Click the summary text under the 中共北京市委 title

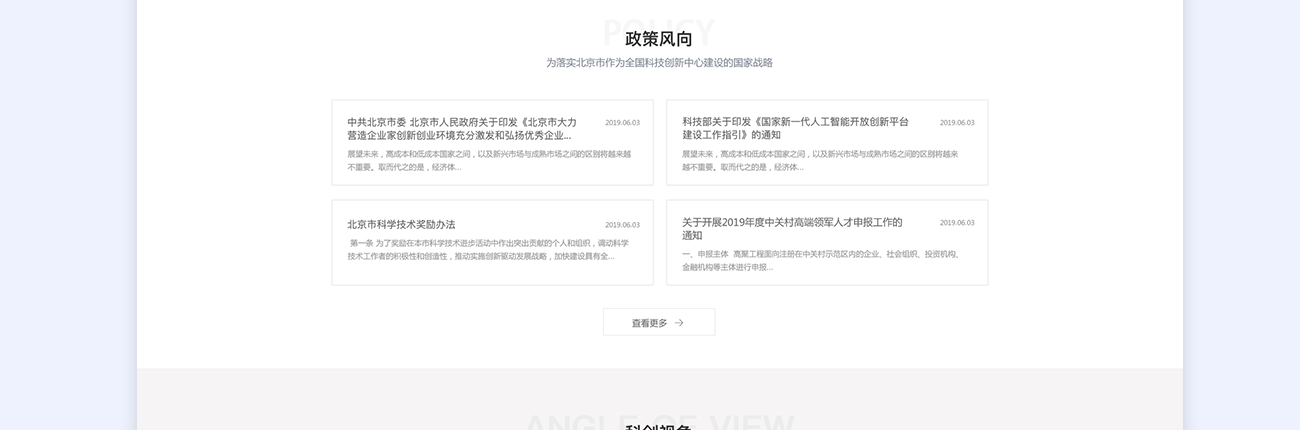(488, 160)
